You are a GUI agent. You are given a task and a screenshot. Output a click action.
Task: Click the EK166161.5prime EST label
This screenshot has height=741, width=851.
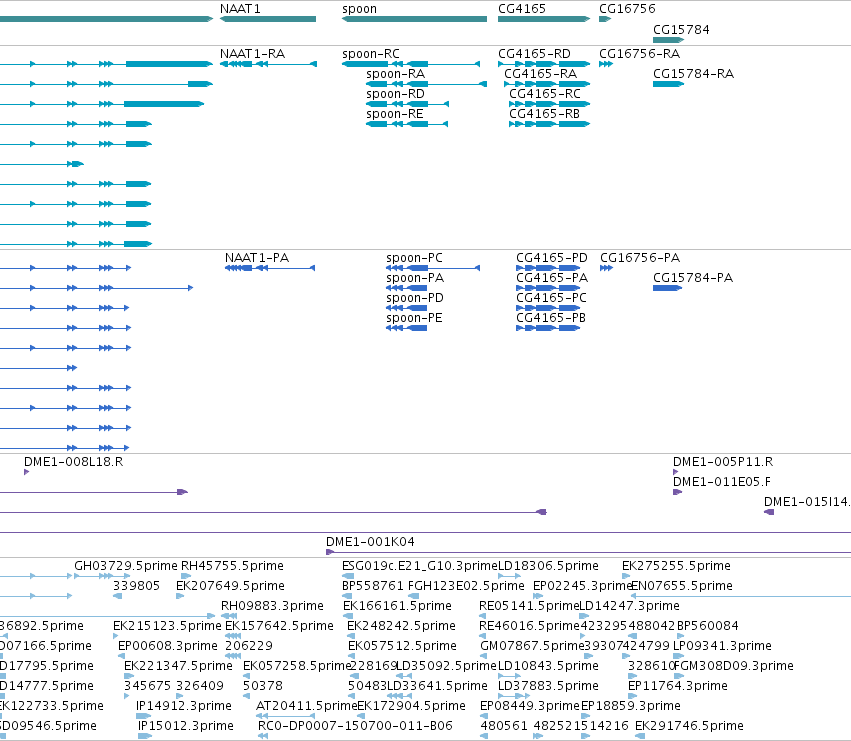pos(397,606)
